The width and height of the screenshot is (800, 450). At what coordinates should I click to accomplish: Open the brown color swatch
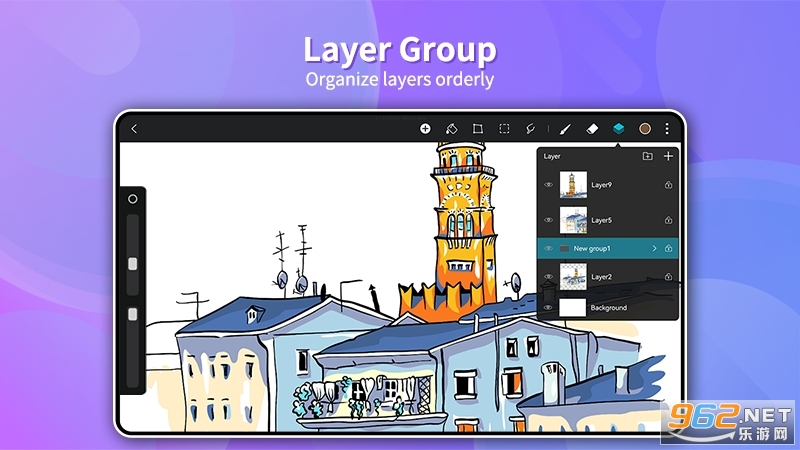645,129
